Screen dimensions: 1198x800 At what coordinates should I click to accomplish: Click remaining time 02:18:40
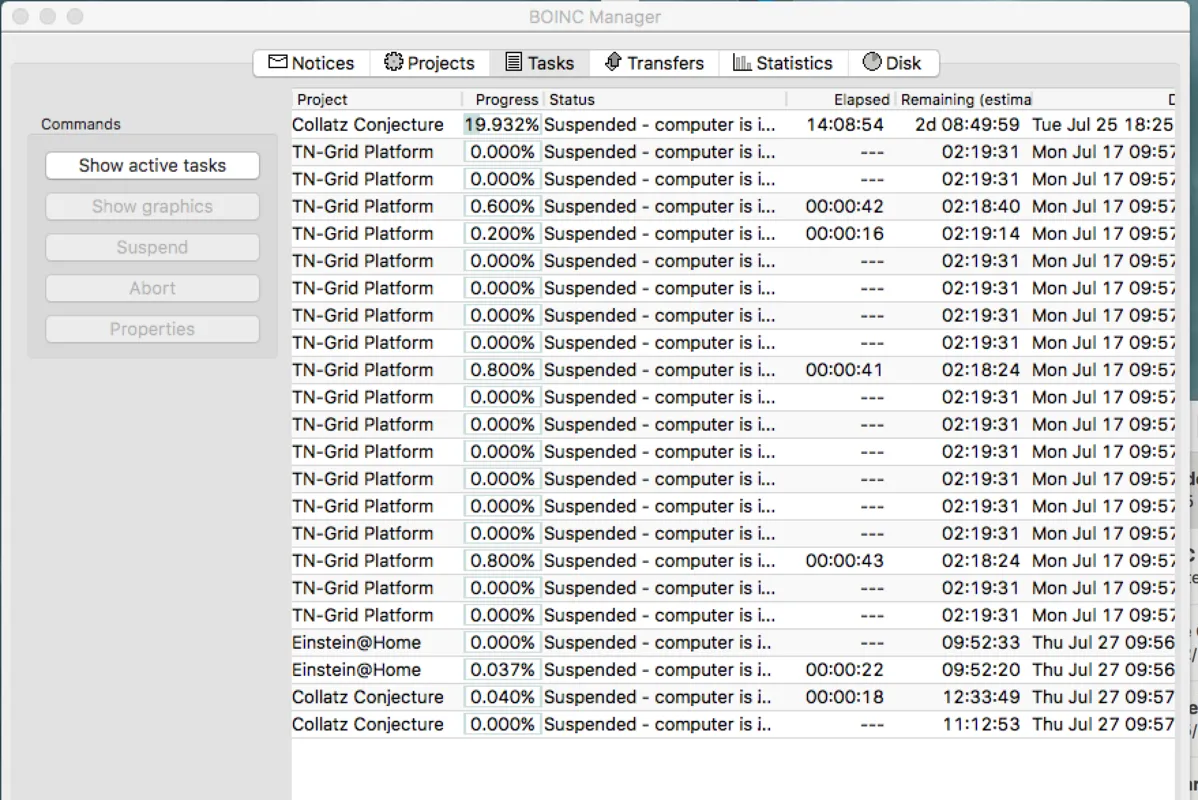click(980, 206)
